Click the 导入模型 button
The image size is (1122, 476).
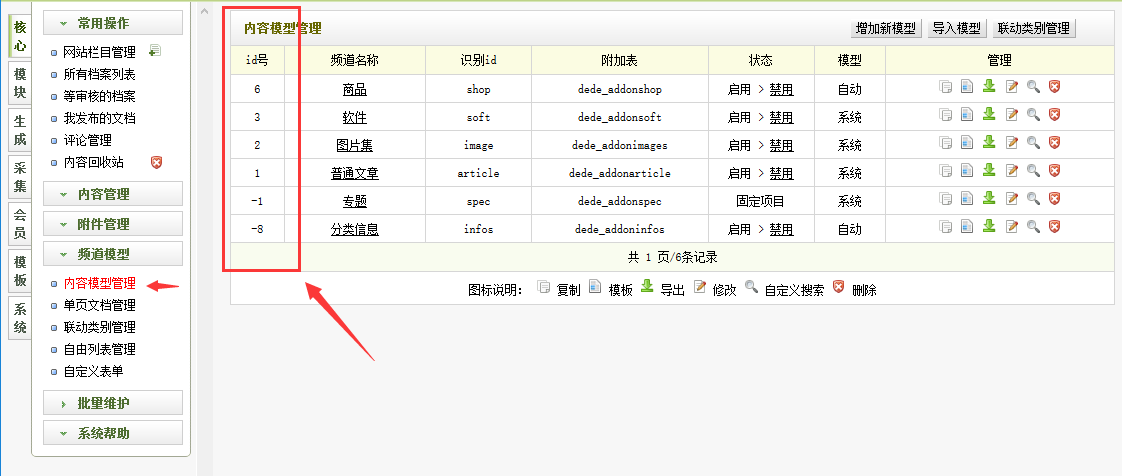[956, 28]
